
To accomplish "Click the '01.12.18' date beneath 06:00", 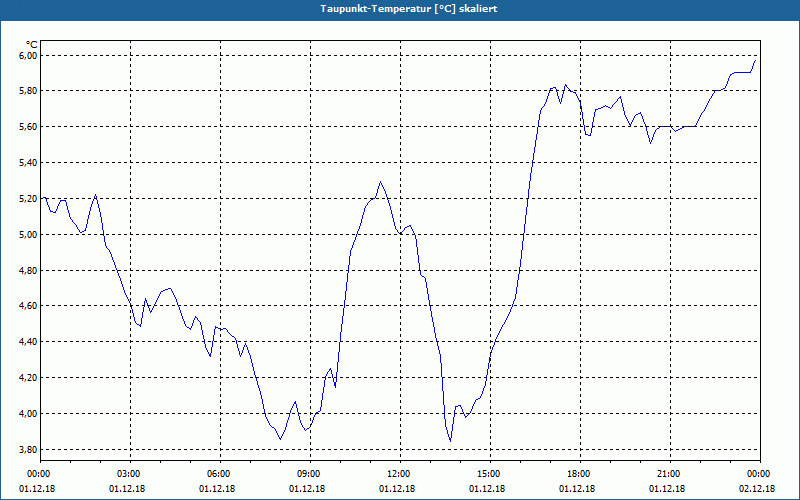I will point(217,489).
